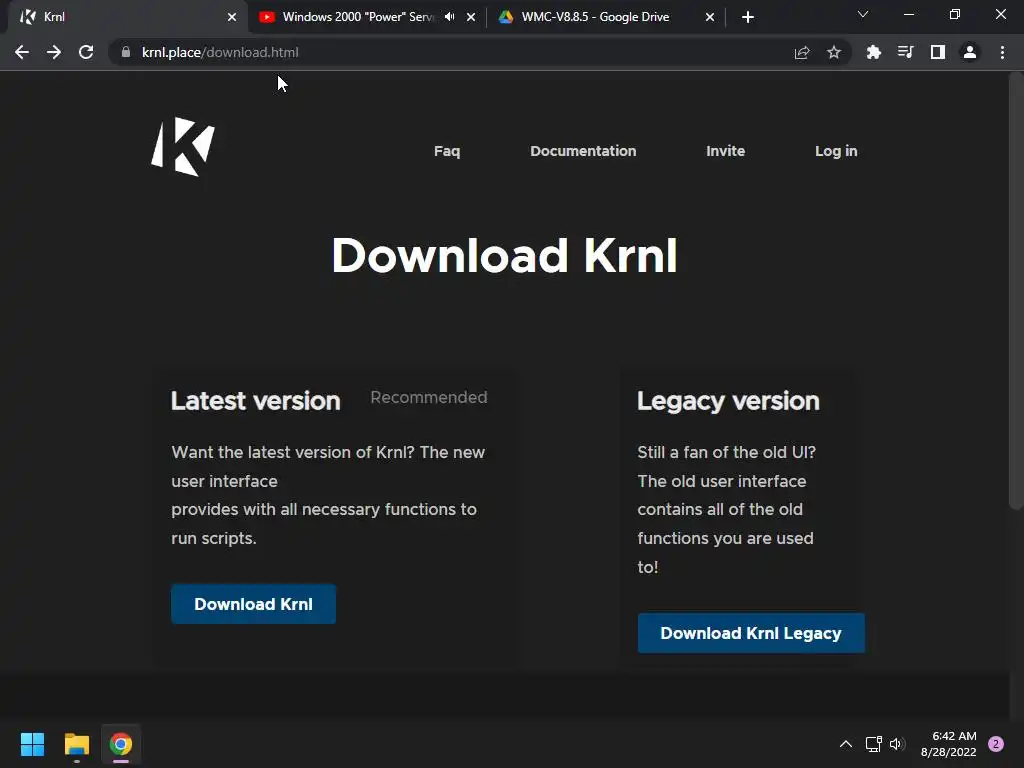Image resolution: width=1024 pixels, height=768 pixels.
Task: Click the "Legacy version" heading
Action: coord(728,401)
